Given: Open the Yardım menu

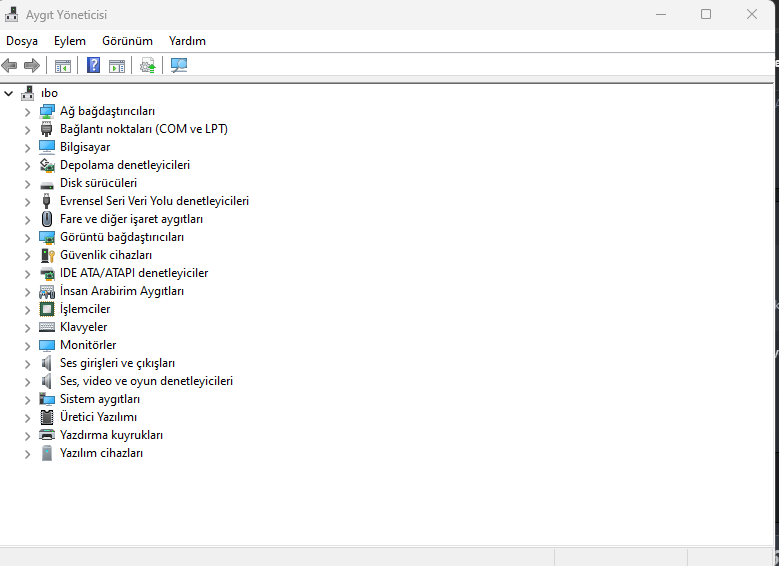Looking at the screenshot, I should (x=187, y=41).
